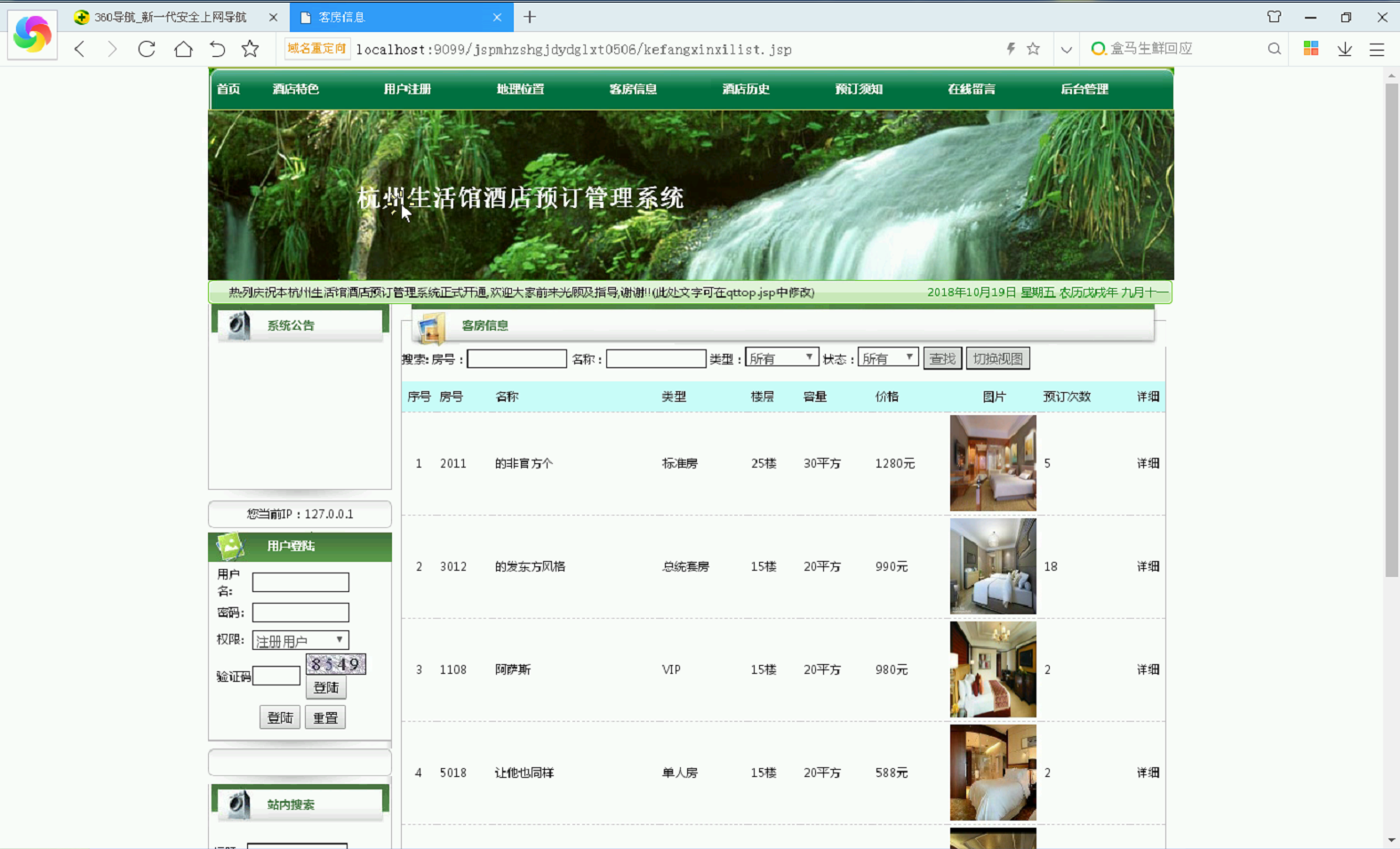The height and width of the screenshot is (849, 1400).
Task: Close the 360导航 tab
Action: point(273,17)
